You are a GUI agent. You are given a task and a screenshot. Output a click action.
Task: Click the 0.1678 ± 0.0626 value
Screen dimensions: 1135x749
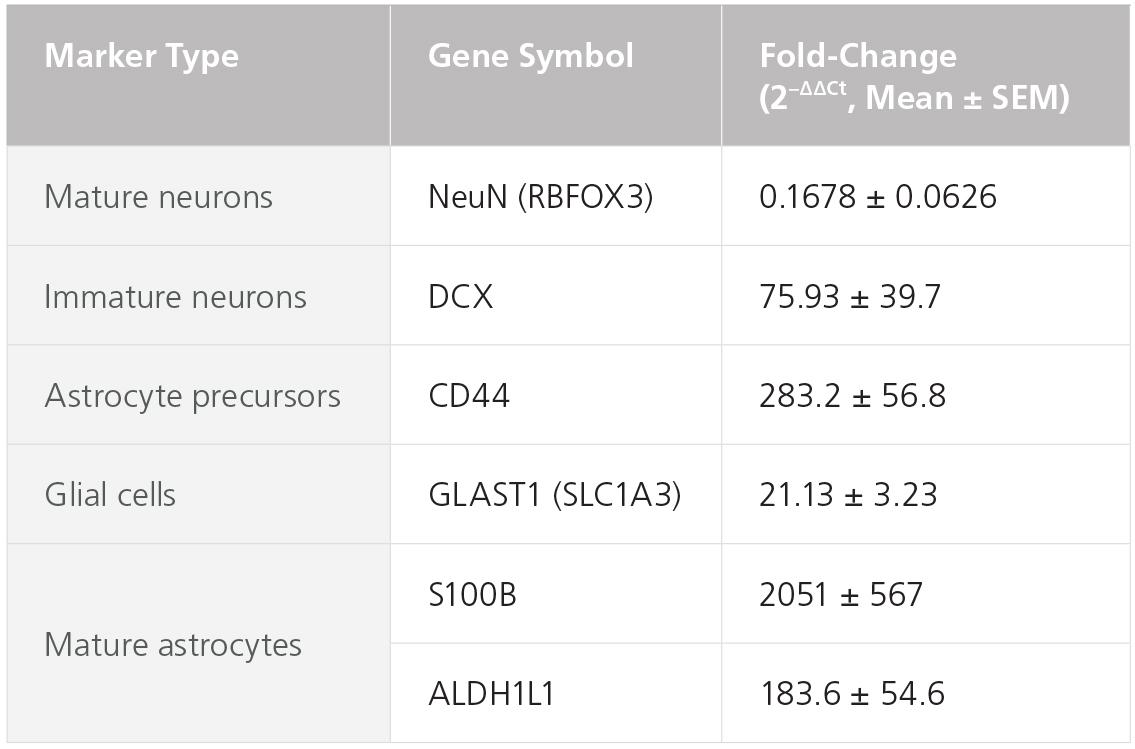coord(878,196)
